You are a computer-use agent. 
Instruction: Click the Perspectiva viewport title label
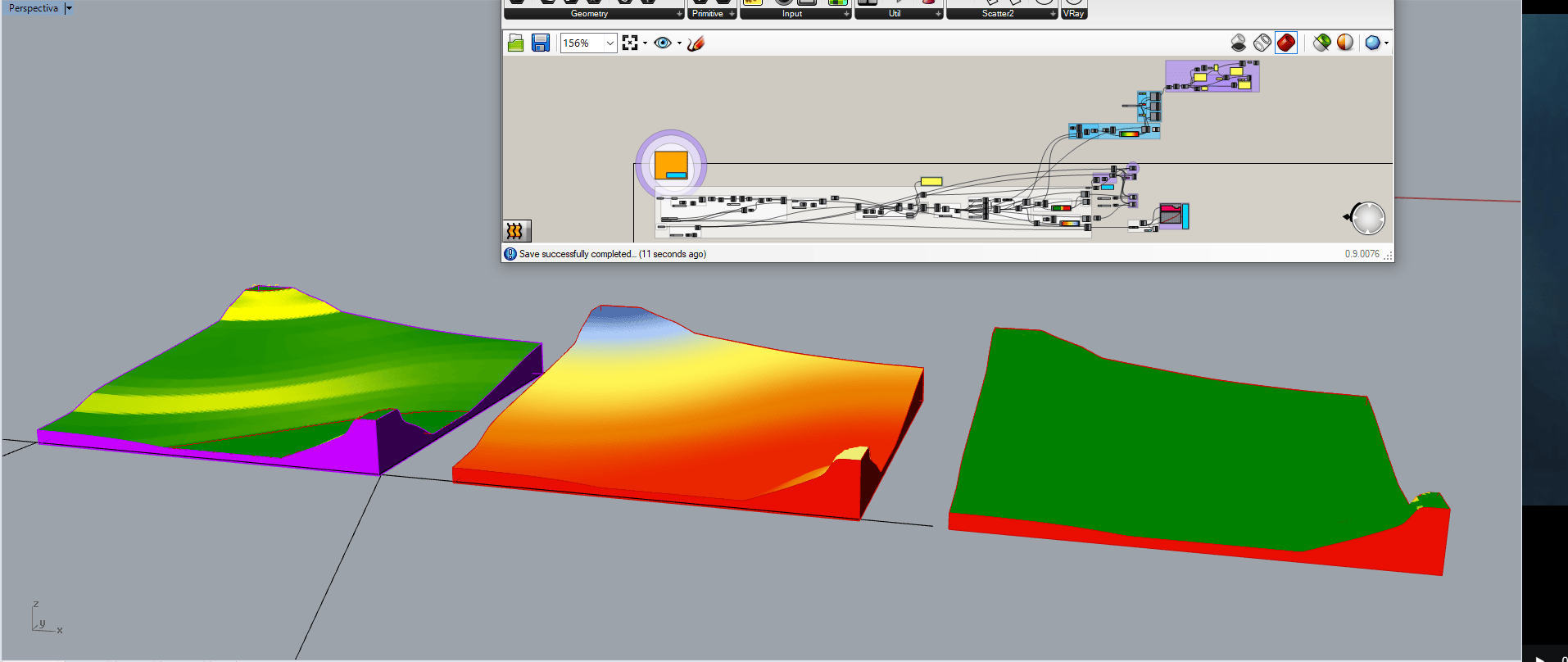click(x=34, y=8)
